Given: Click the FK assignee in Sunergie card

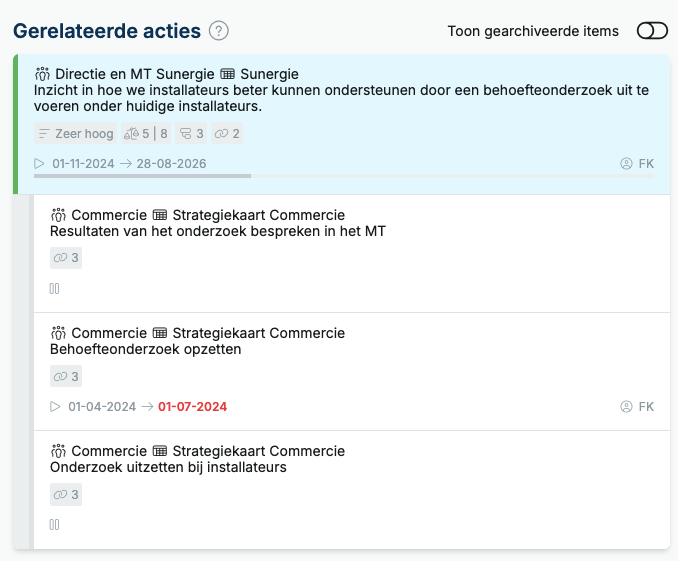Looking at the screenshot, I should pos(637,163).
